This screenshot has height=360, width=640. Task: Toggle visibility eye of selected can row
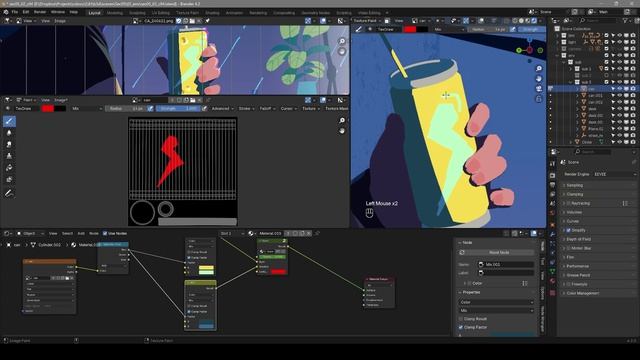620,89
